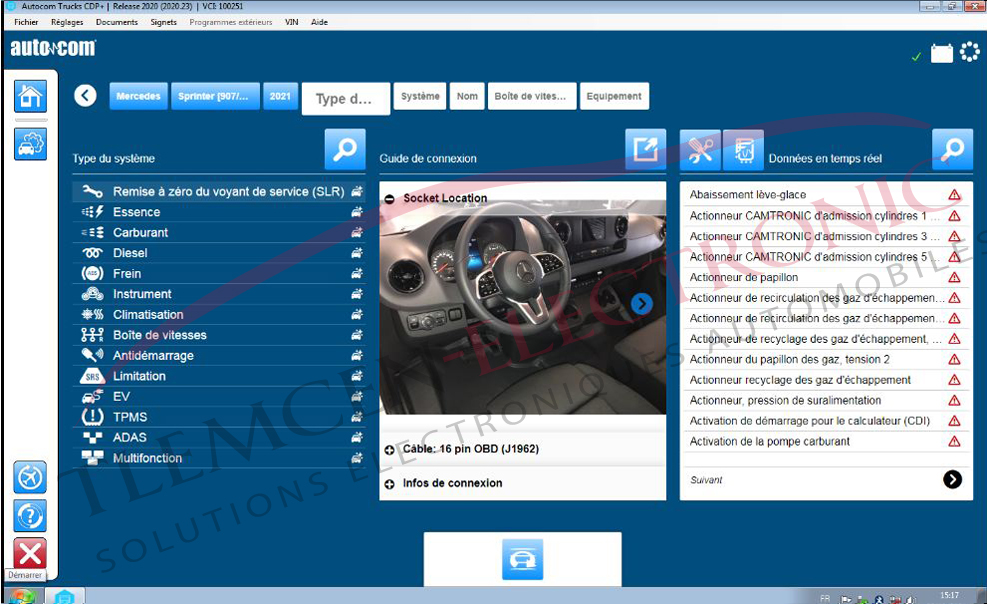Click vehicle icon at end of Frein row
Viewport: 987px width, 604px height.
[x=357, y=274]
